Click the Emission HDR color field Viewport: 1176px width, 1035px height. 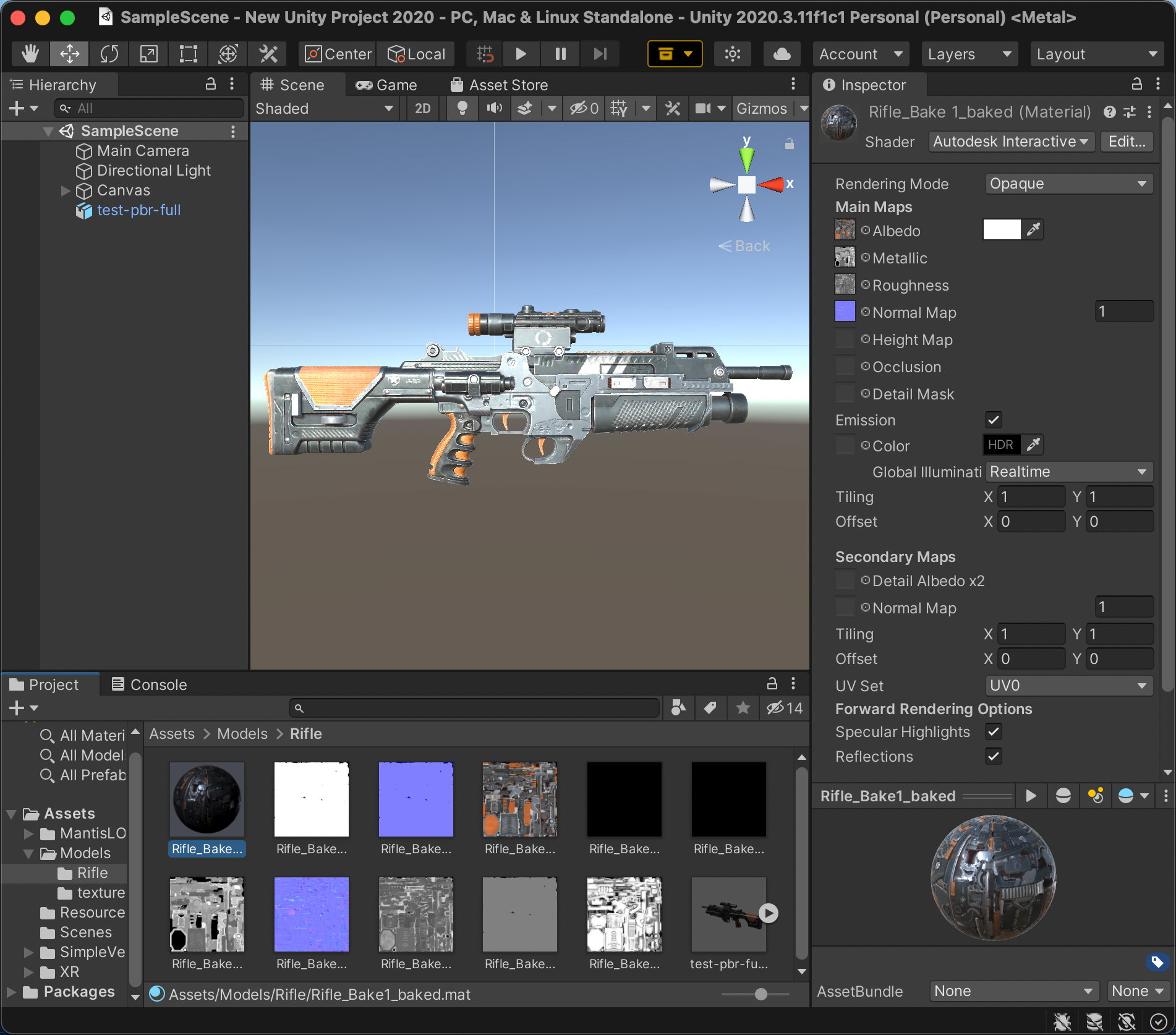[x=1002, y=445]
